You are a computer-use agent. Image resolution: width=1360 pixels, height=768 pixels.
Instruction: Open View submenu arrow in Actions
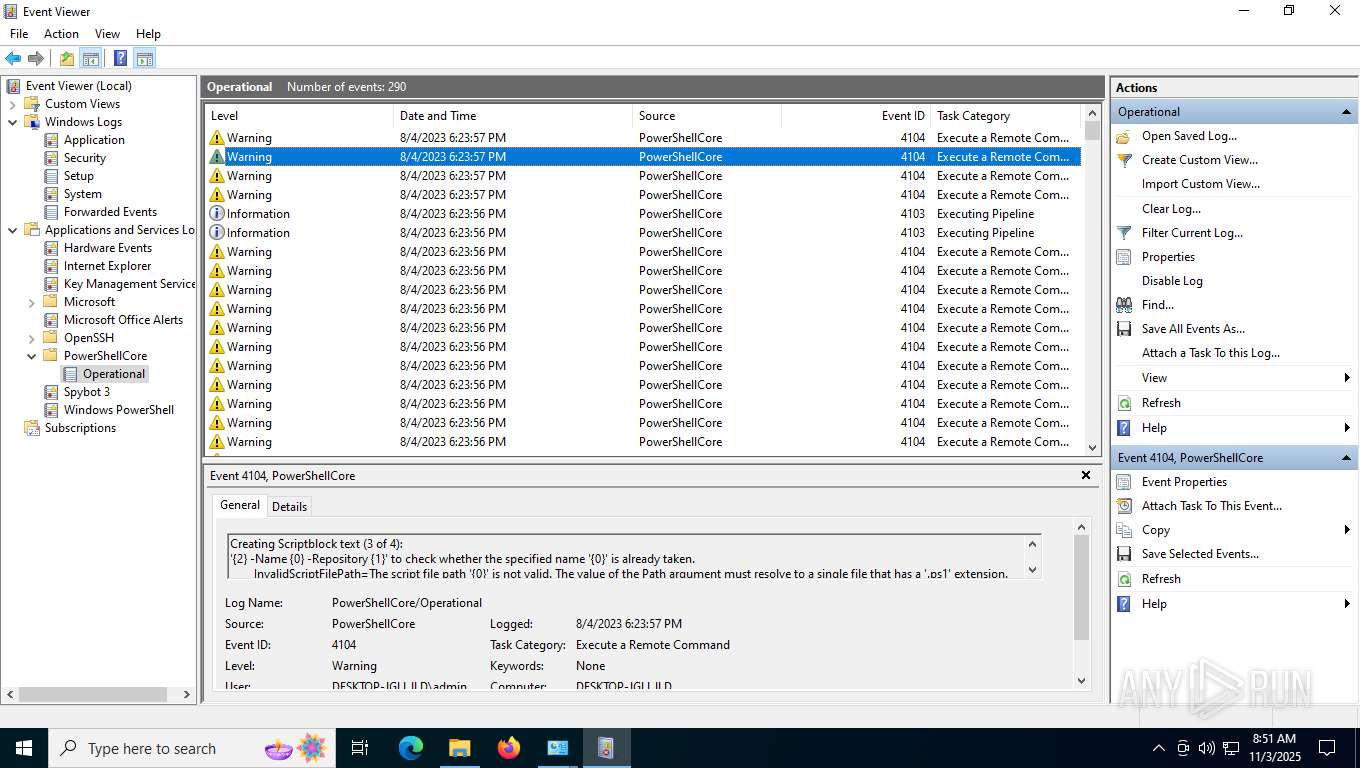(x=1347, y=378)
